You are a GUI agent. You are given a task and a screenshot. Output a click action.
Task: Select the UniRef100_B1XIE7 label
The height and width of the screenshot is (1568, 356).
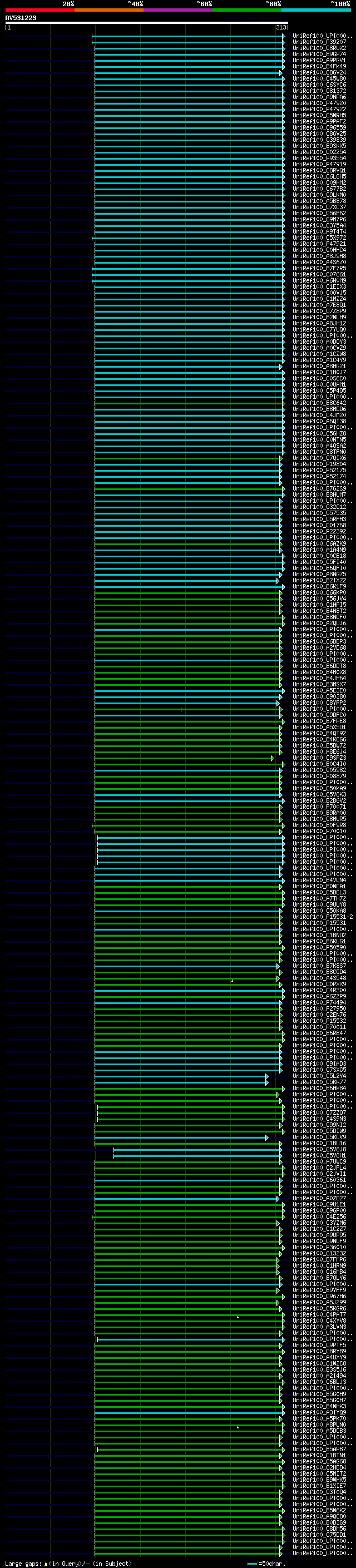[x=319, y=1486]
